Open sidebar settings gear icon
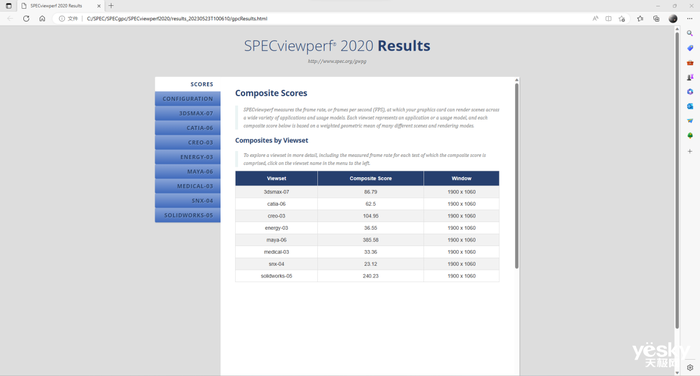 (690, 368)
